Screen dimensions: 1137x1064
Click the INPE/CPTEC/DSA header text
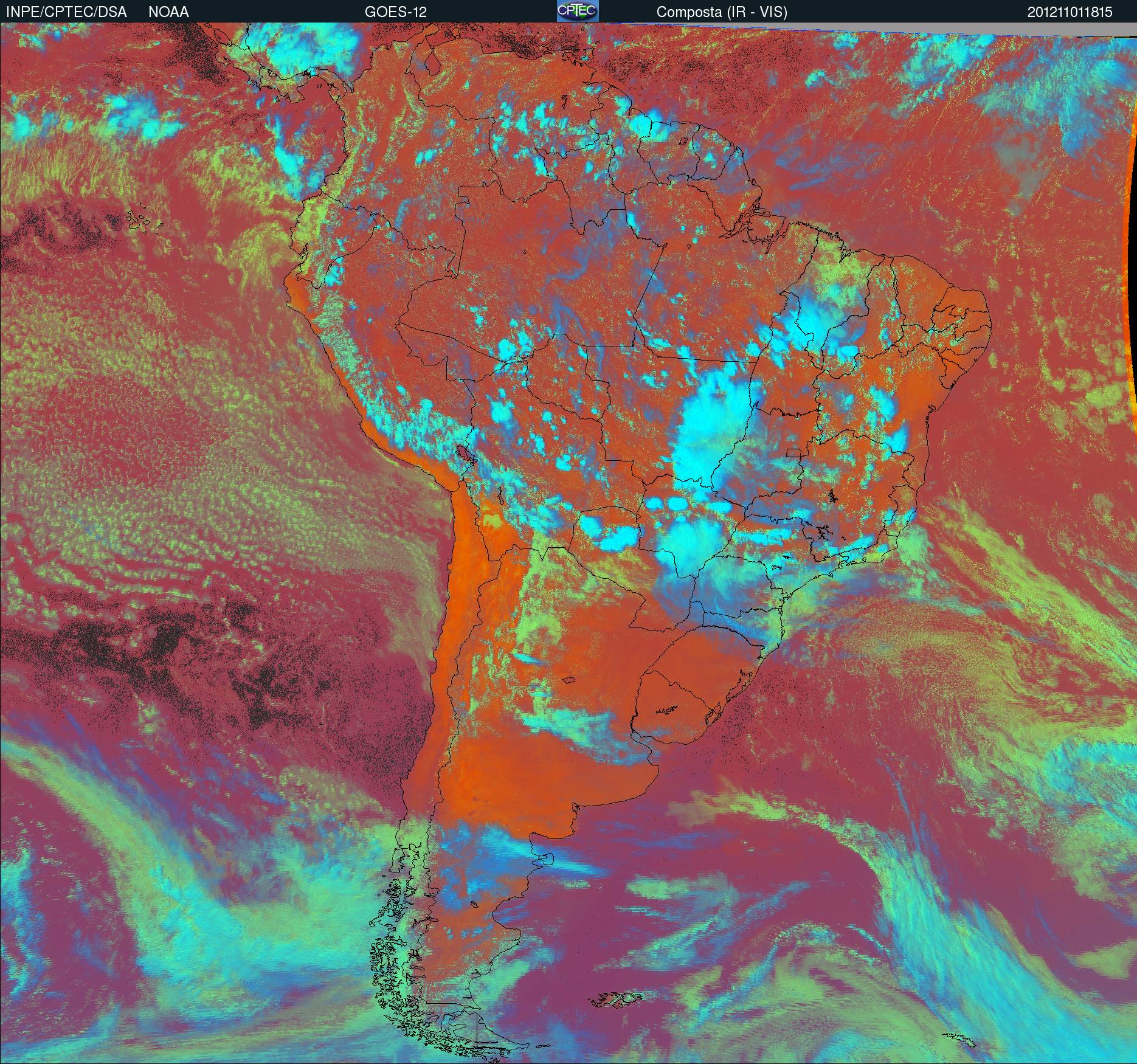[66, 12]
